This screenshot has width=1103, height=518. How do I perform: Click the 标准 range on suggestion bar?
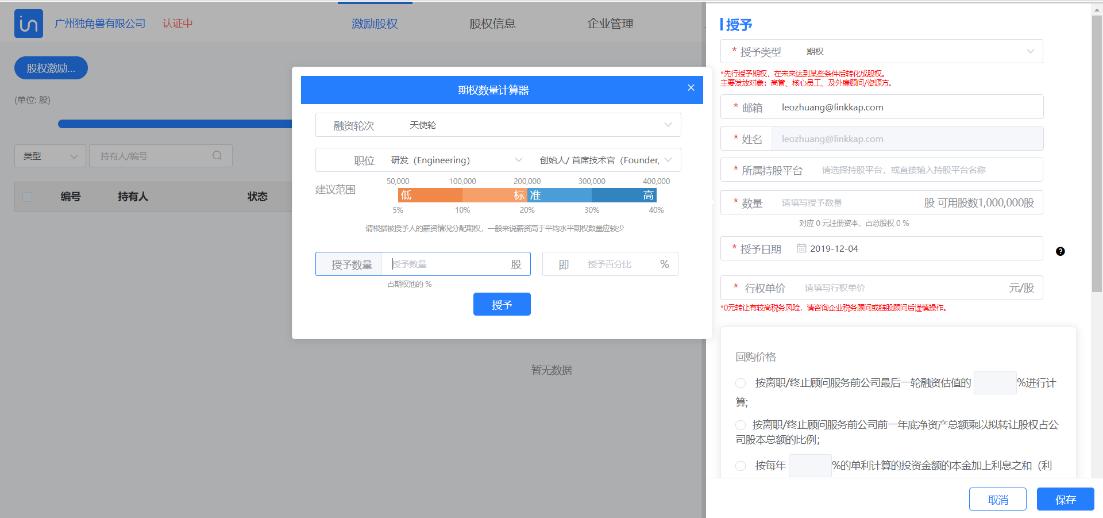pyautogui.click(x=527, y=195)
